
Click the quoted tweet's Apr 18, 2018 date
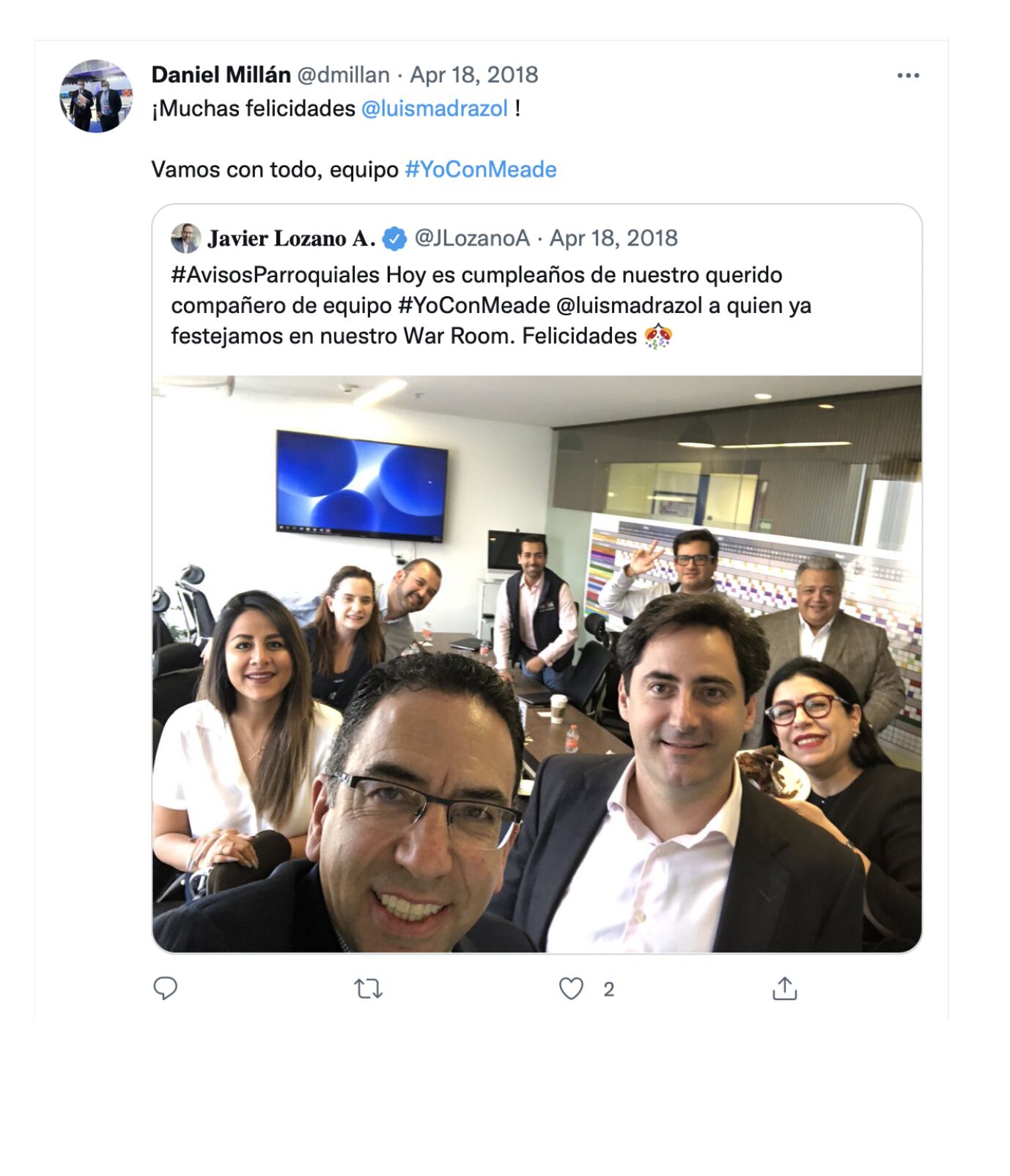click(x=613, y=238)
